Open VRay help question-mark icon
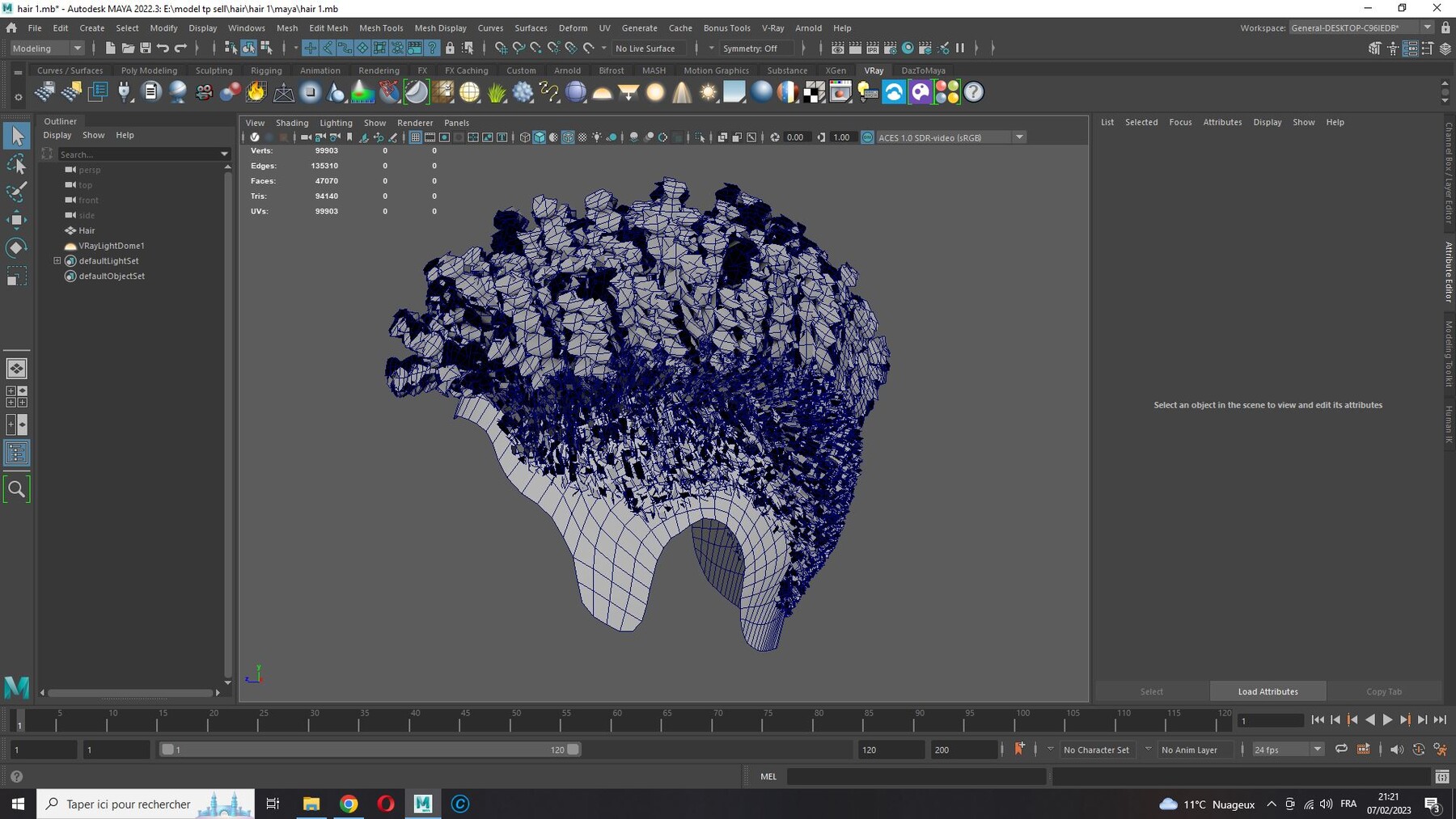The image size is (1456, 819). tap(974, 92)
